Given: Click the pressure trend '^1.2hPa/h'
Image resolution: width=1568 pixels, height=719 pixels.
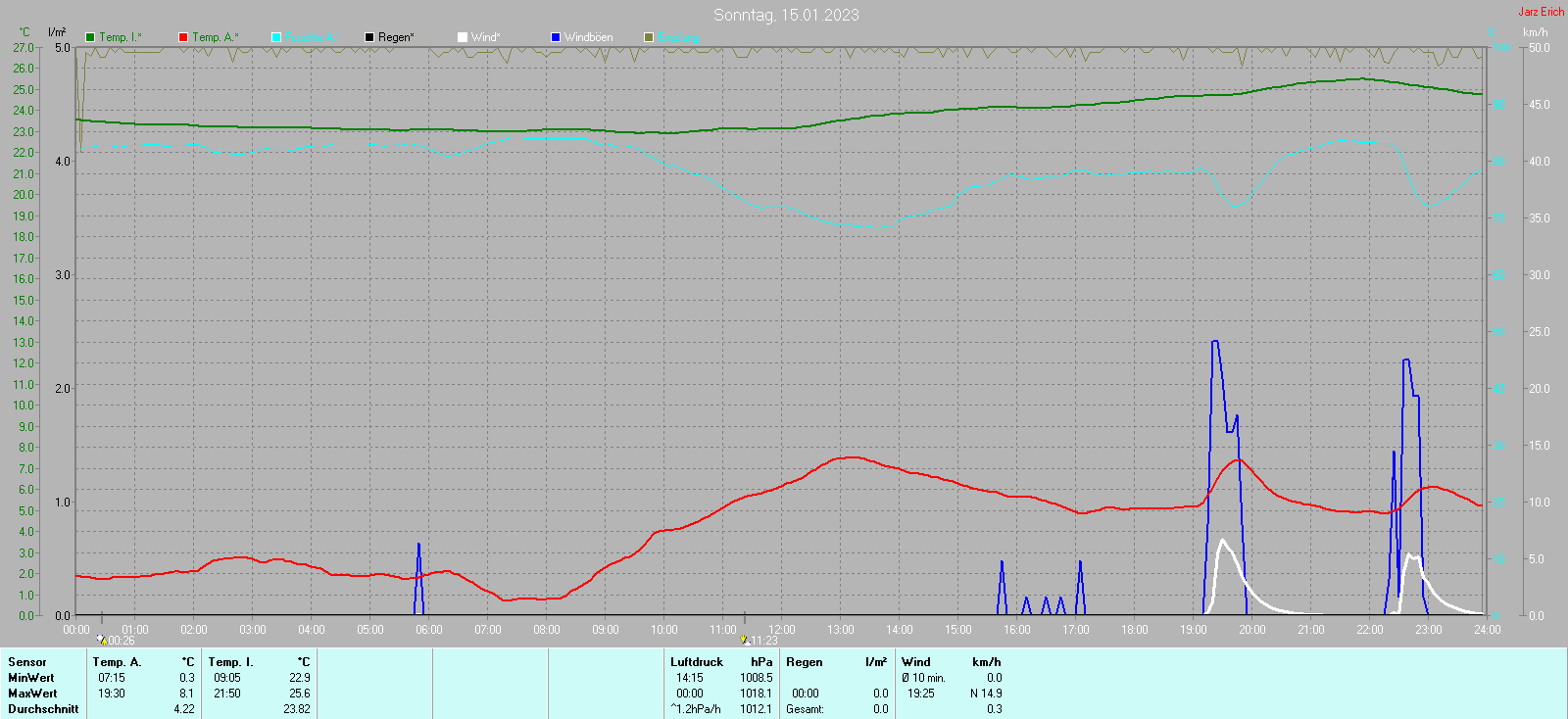Looking at the screenshot, I should pyautogui.click(x=696, y=709).
